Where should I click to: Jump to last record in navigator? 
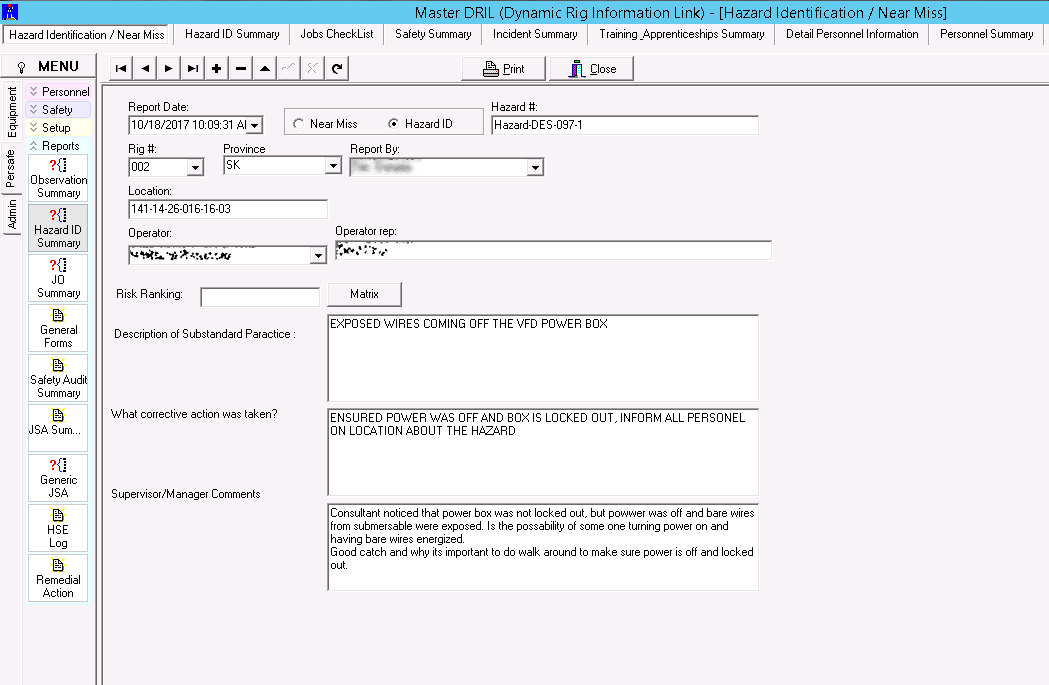pos(193,68)
